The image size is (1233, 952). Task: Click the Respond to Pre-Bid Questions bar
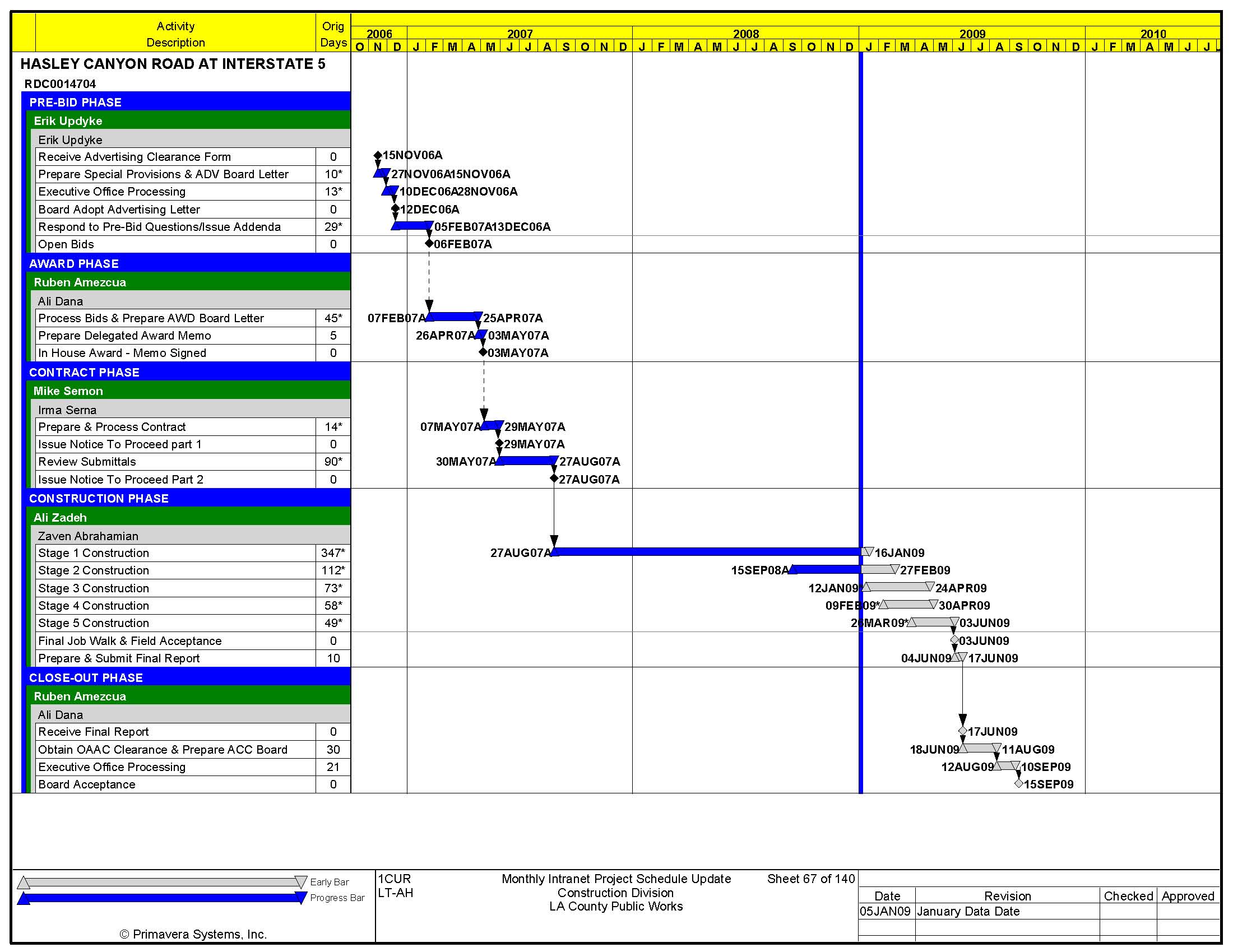tap(412, 226)
